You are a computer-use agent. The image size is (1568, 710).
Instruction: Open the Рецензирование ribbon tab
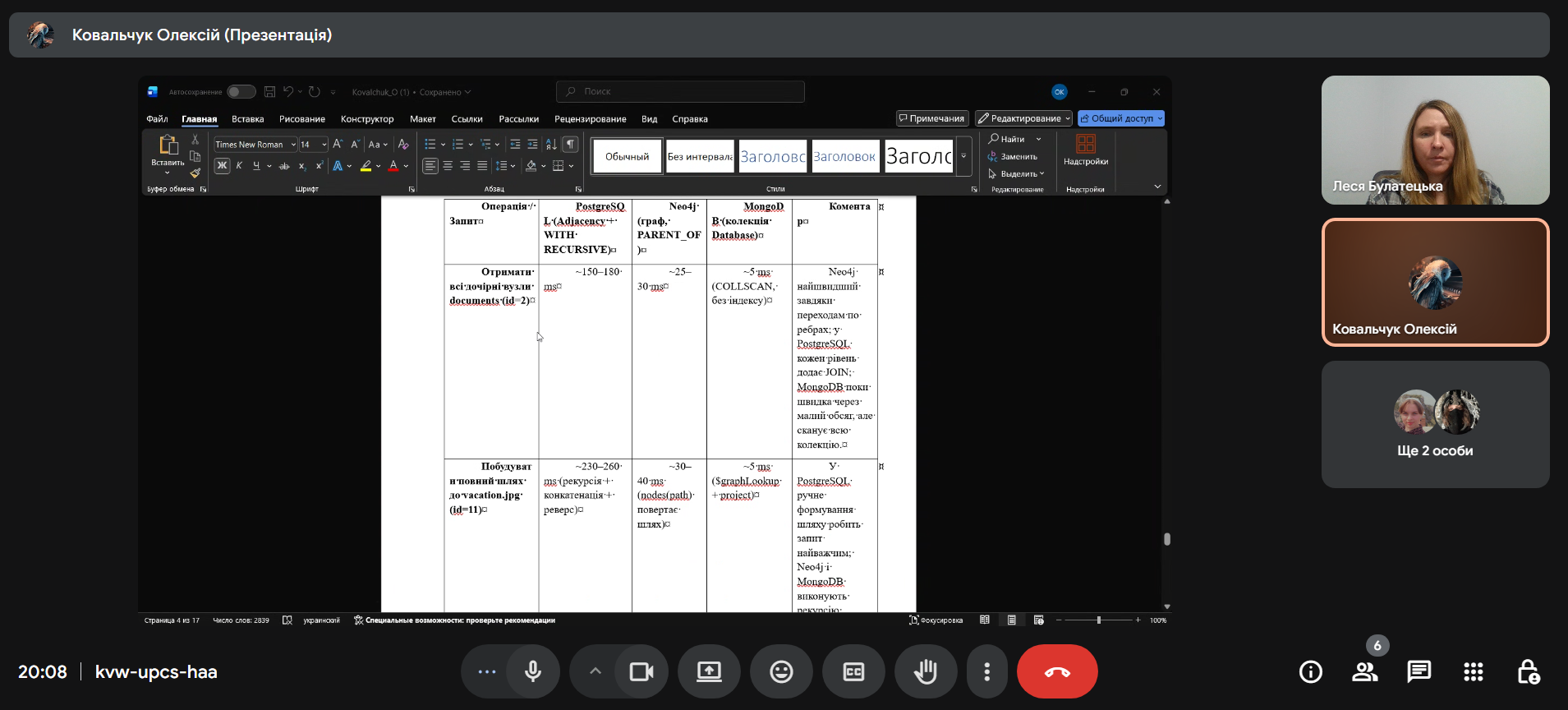click(x=590, y=119)
